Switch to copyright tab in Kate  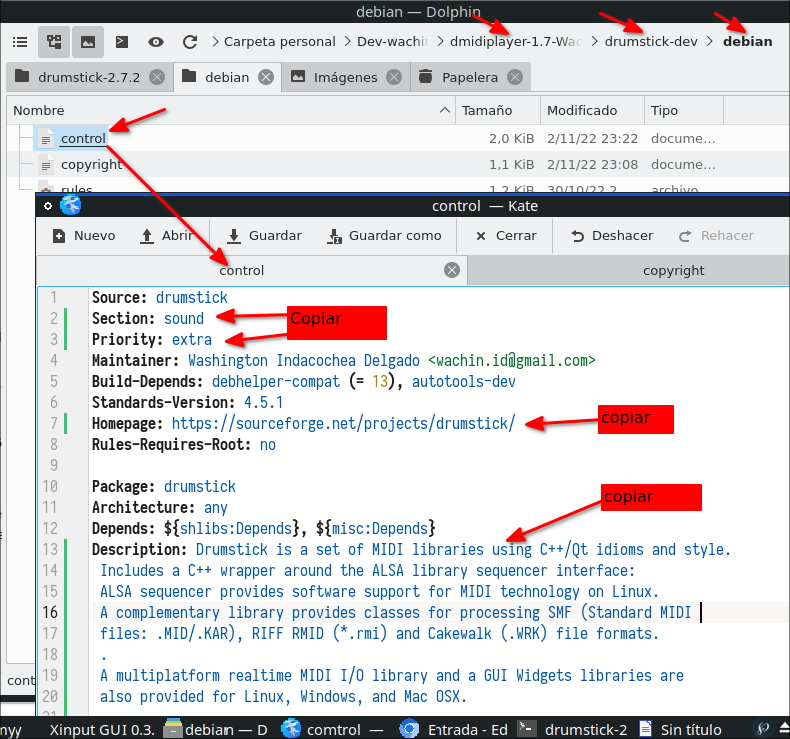[x=674, y=271]
